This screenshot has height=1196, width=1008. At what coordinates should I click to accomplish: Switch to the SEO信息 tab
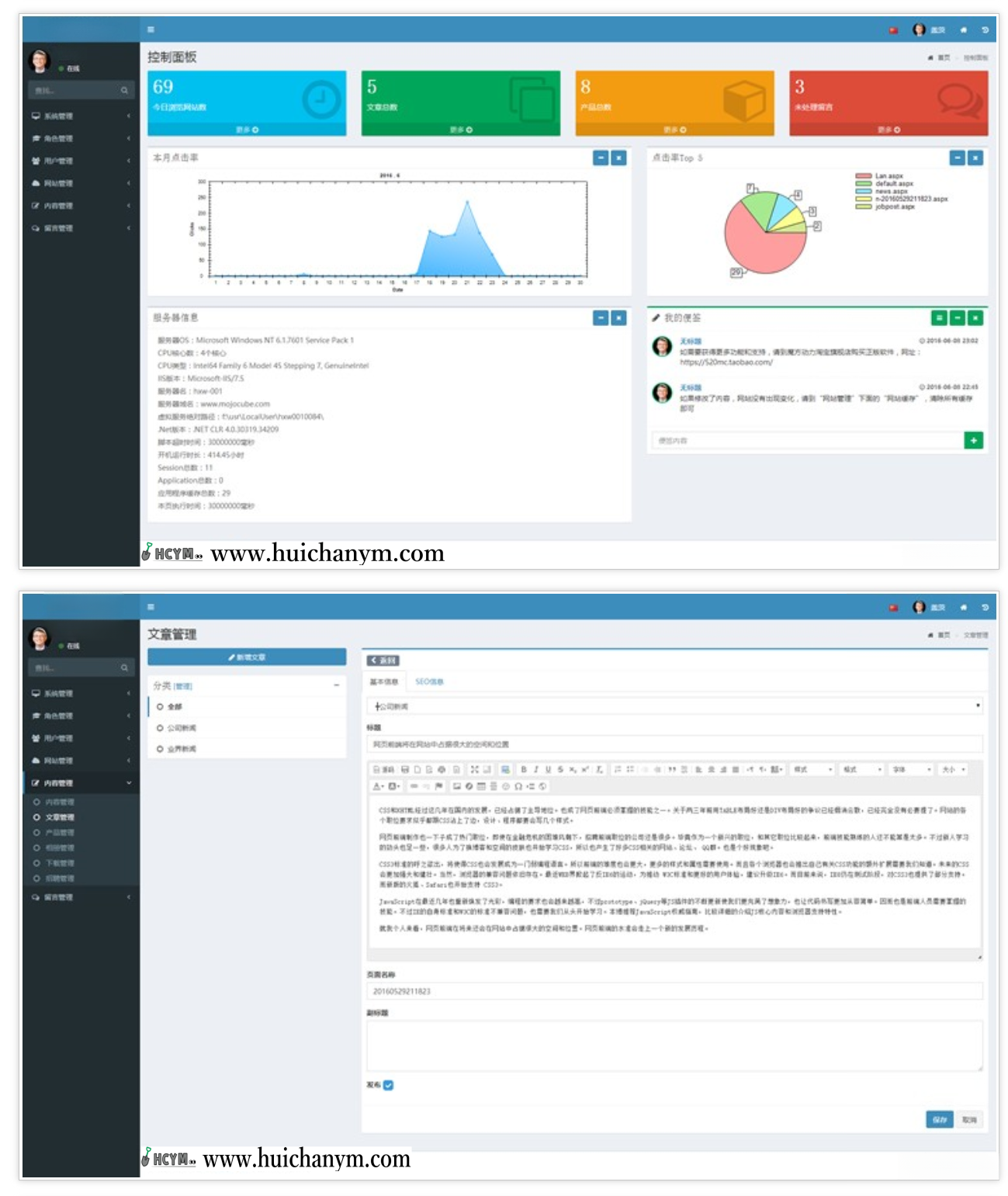[x=429, y=681]
